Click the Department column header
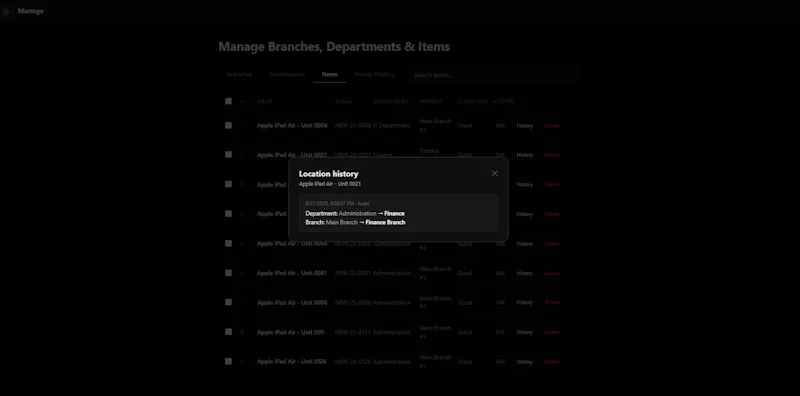The height and width of the screenshot is (396, 800). (390, 102)
